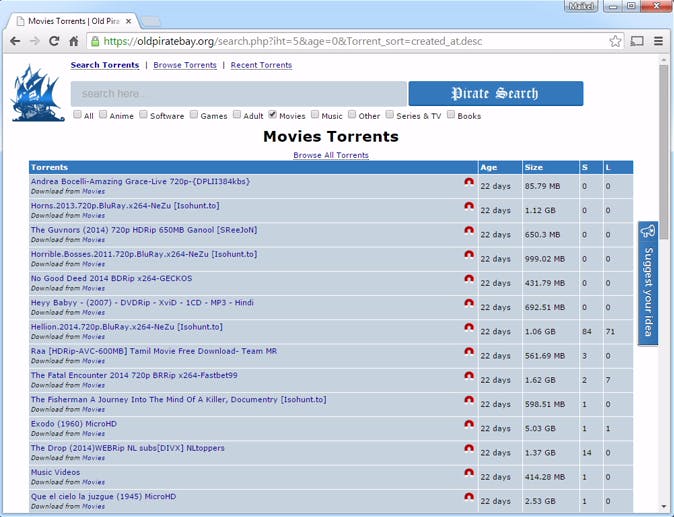Screen dimensions: 674x517
Task: Go back using the browser back arrow
Action: (15, 41)
